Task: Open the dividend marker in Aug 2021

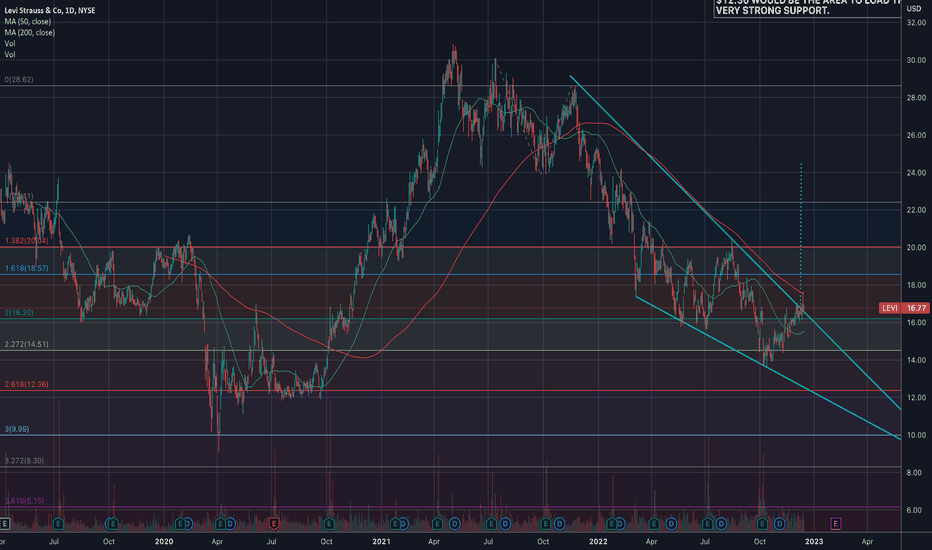Action: coord(505,524)
